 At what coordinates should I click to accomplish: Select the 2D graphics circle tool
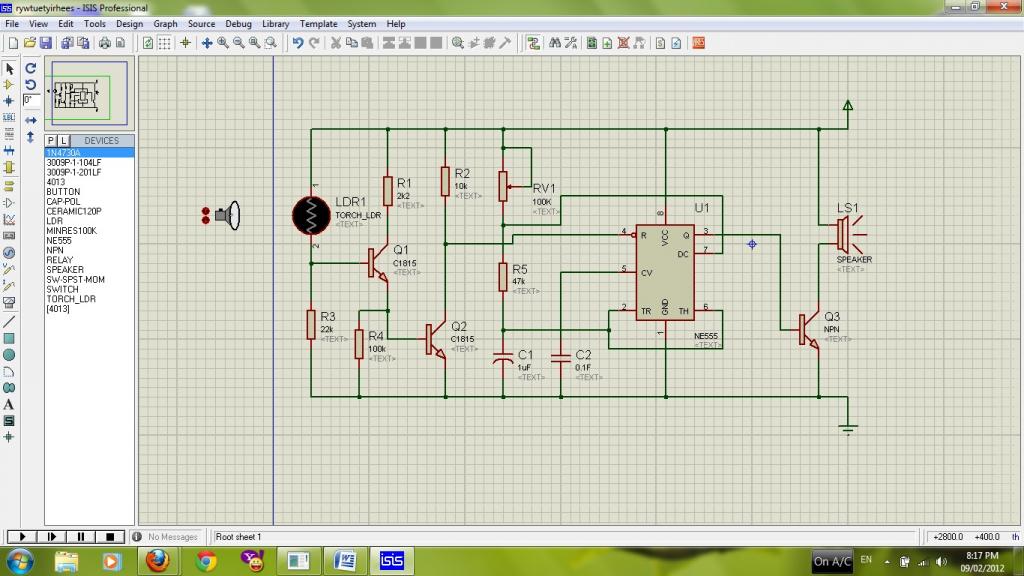[x=9, y=355]
